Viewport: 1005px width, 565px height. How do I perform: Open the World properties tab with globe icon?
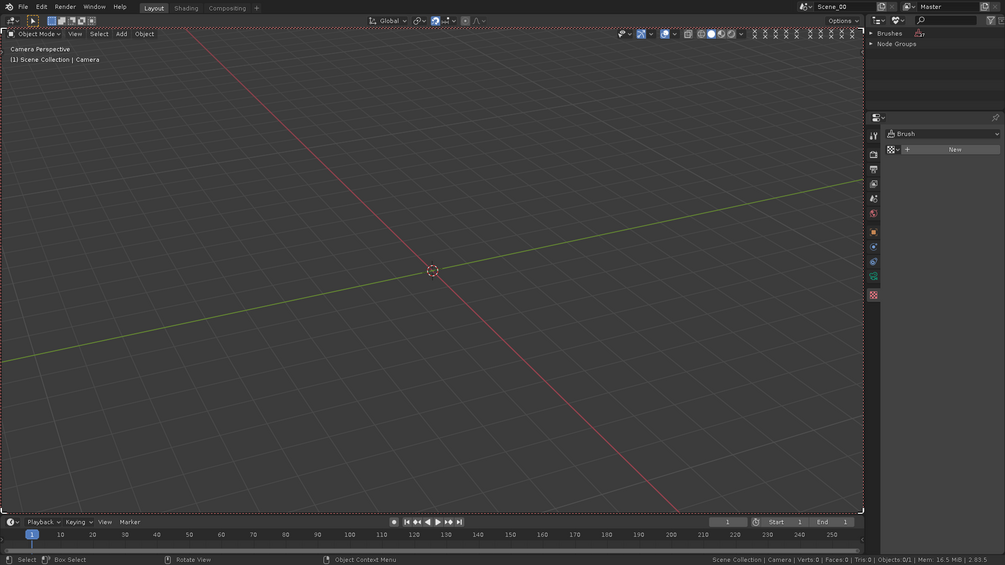coord(873,213)
